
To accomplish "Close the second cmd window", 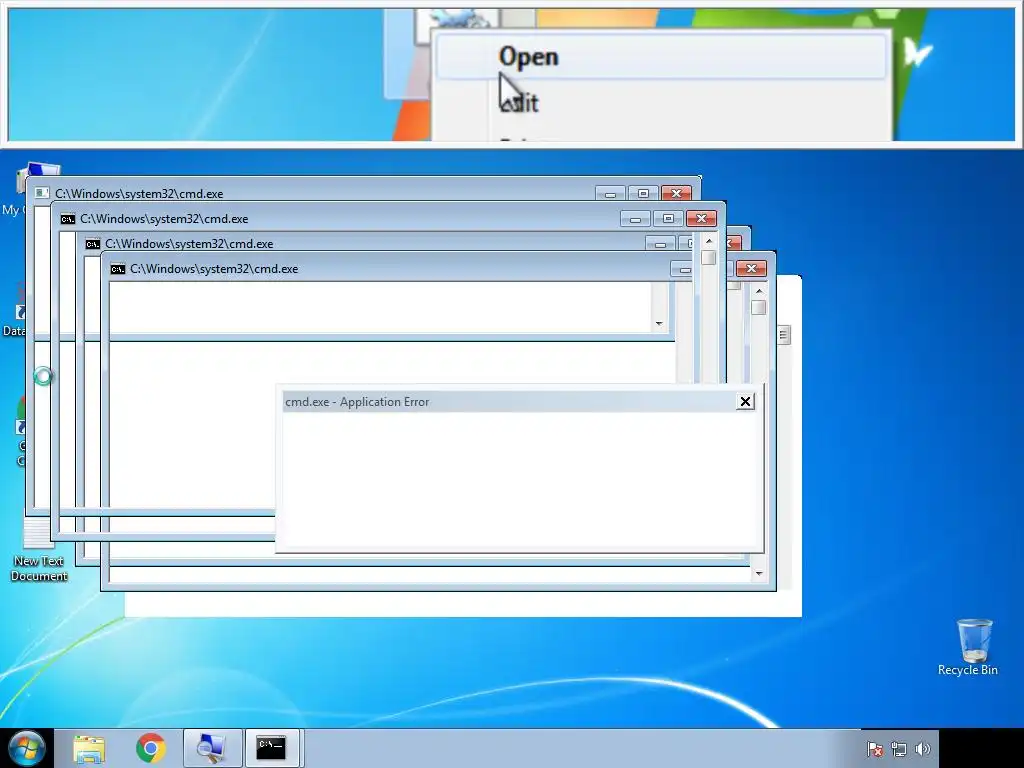I will click(701, 218).
